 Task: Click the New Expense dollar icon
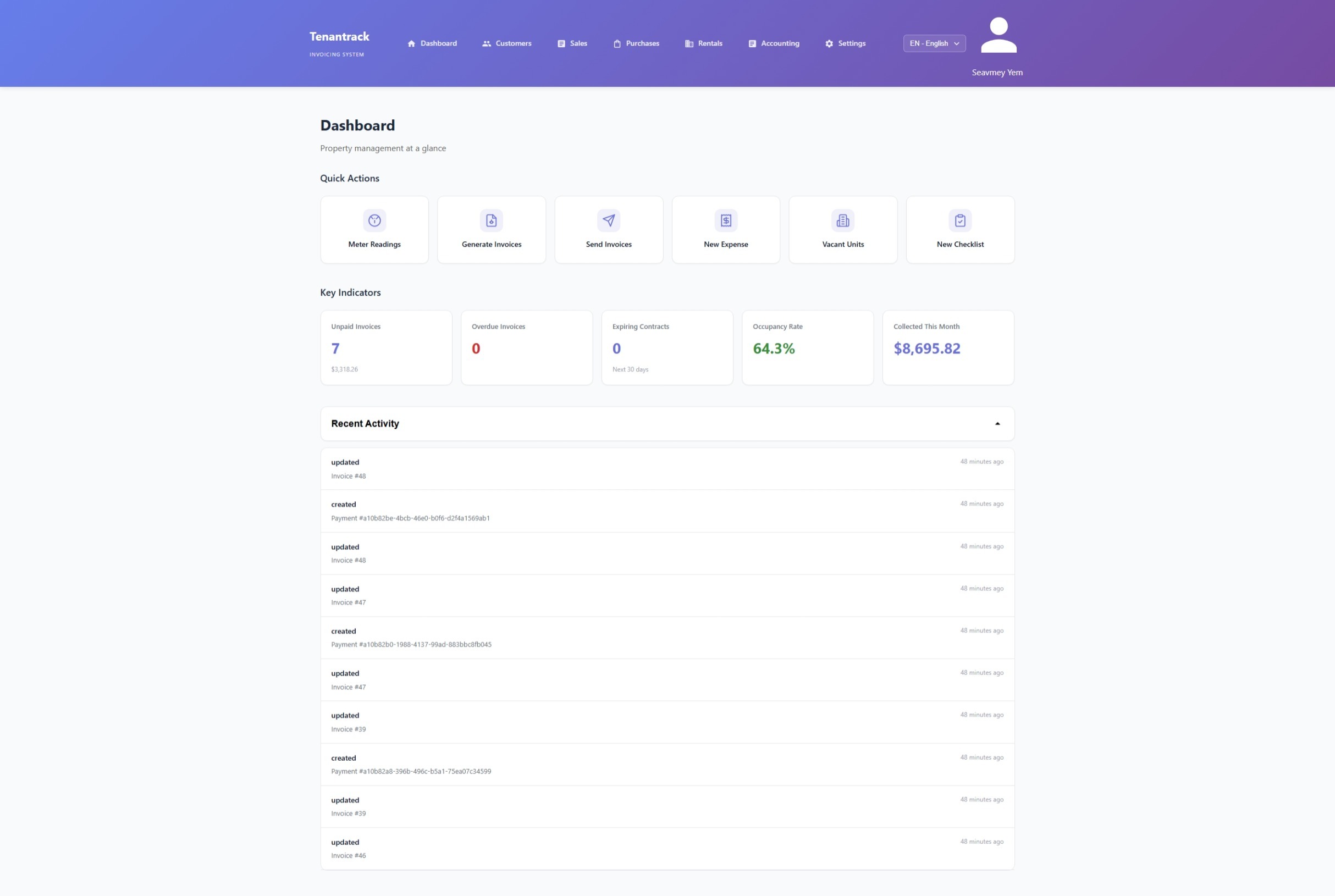pyautogui.click(x=726, y=220)
